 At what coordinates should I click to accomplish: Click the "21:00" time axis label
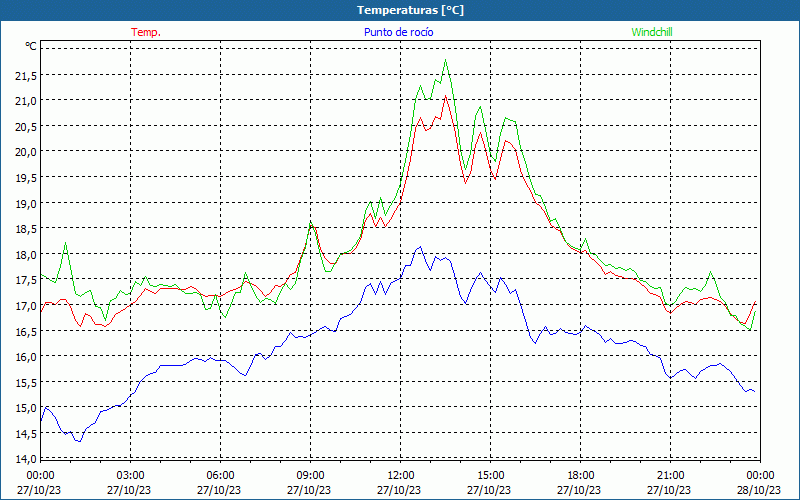pyautogui.click(x=670, y=476)
